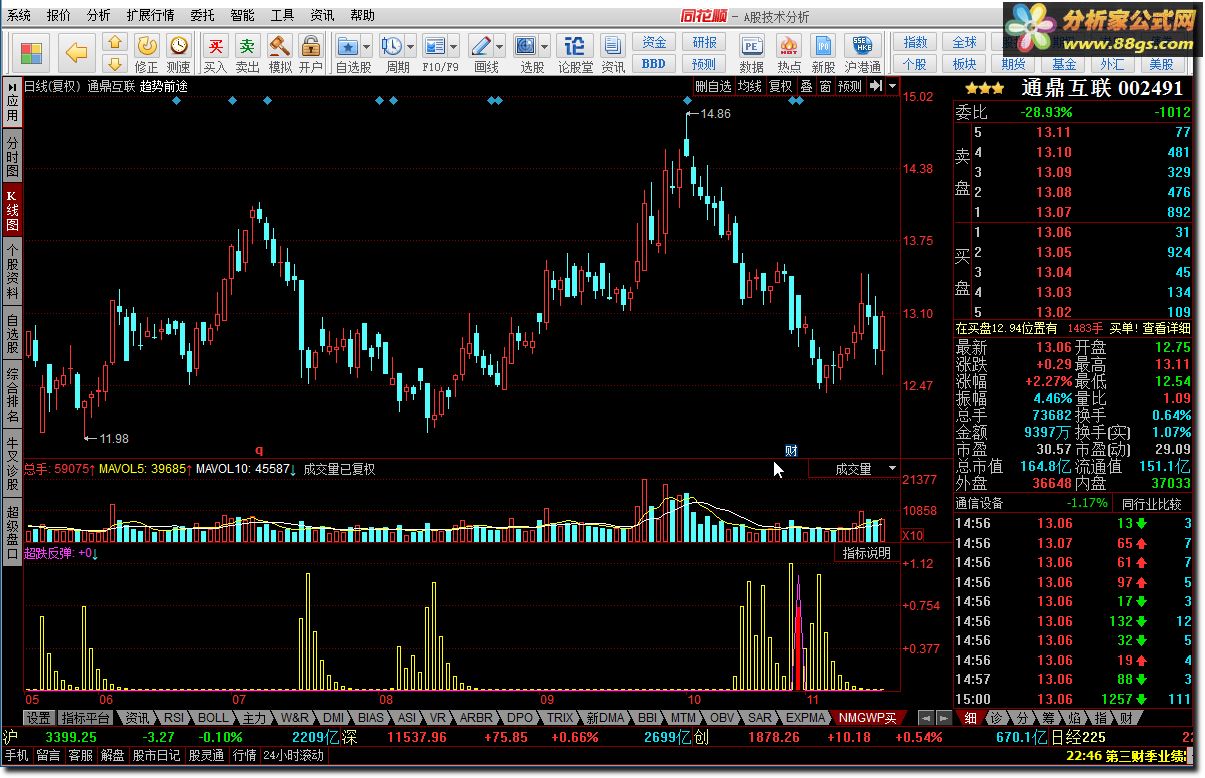Click the down arrow toolbar icon
1205x778 pixels.
point(114,63)
